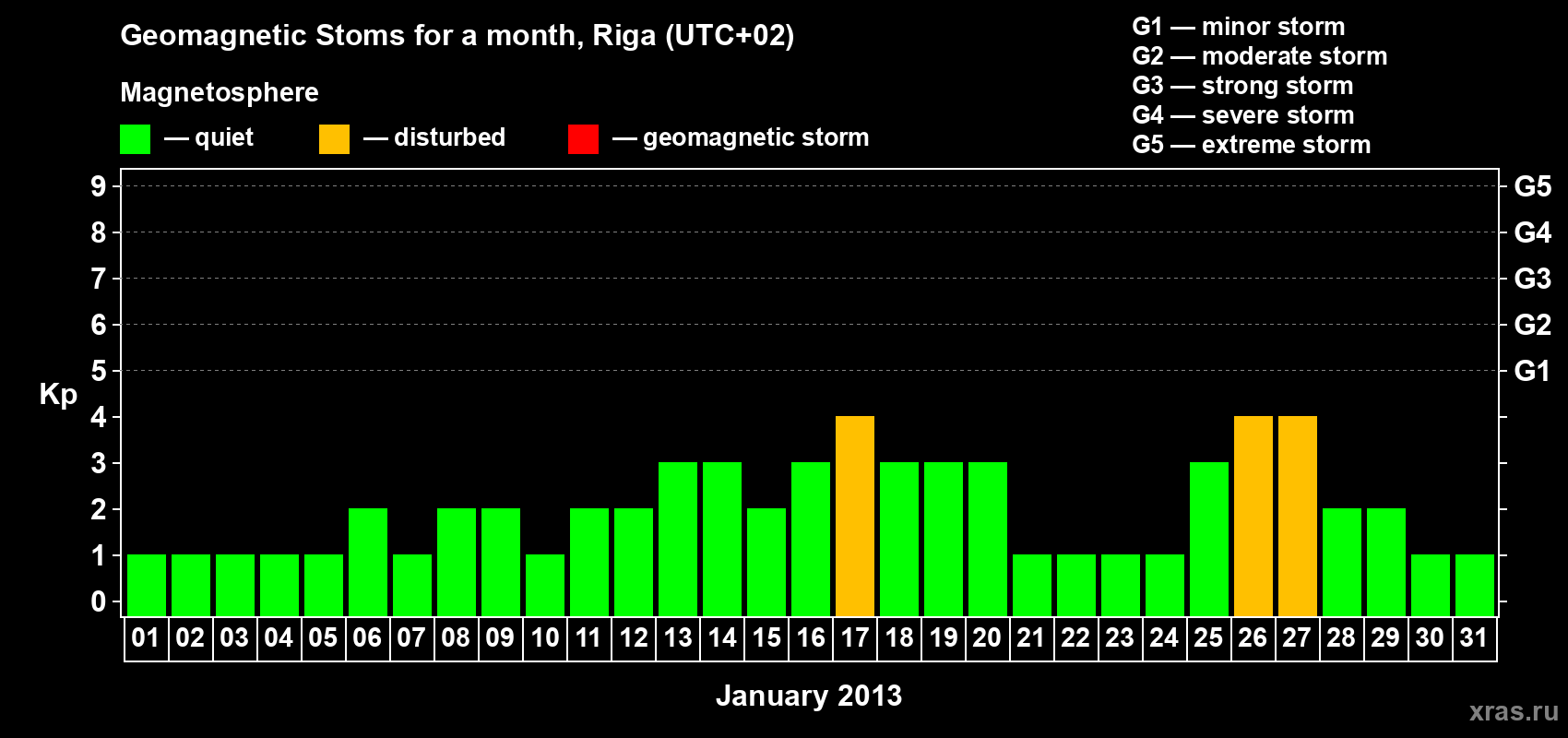
Task: Click the '— disturbed' legend label
Action: pyautogui.click(x=434, y=137)
